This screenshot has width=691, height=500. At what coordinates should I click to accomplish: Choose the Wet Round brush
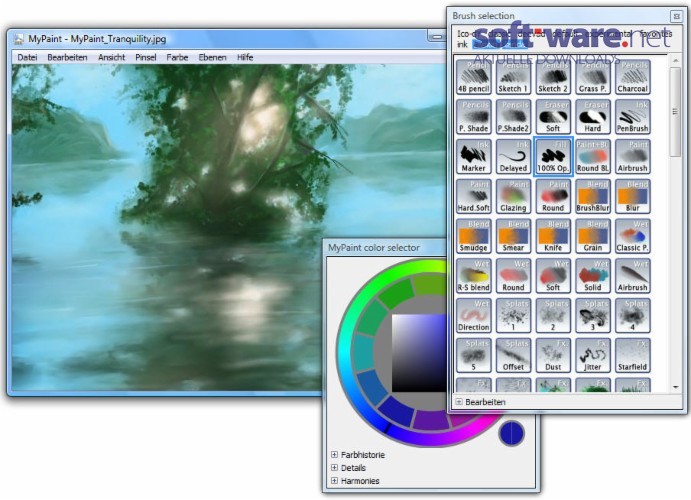coord(513,276)
